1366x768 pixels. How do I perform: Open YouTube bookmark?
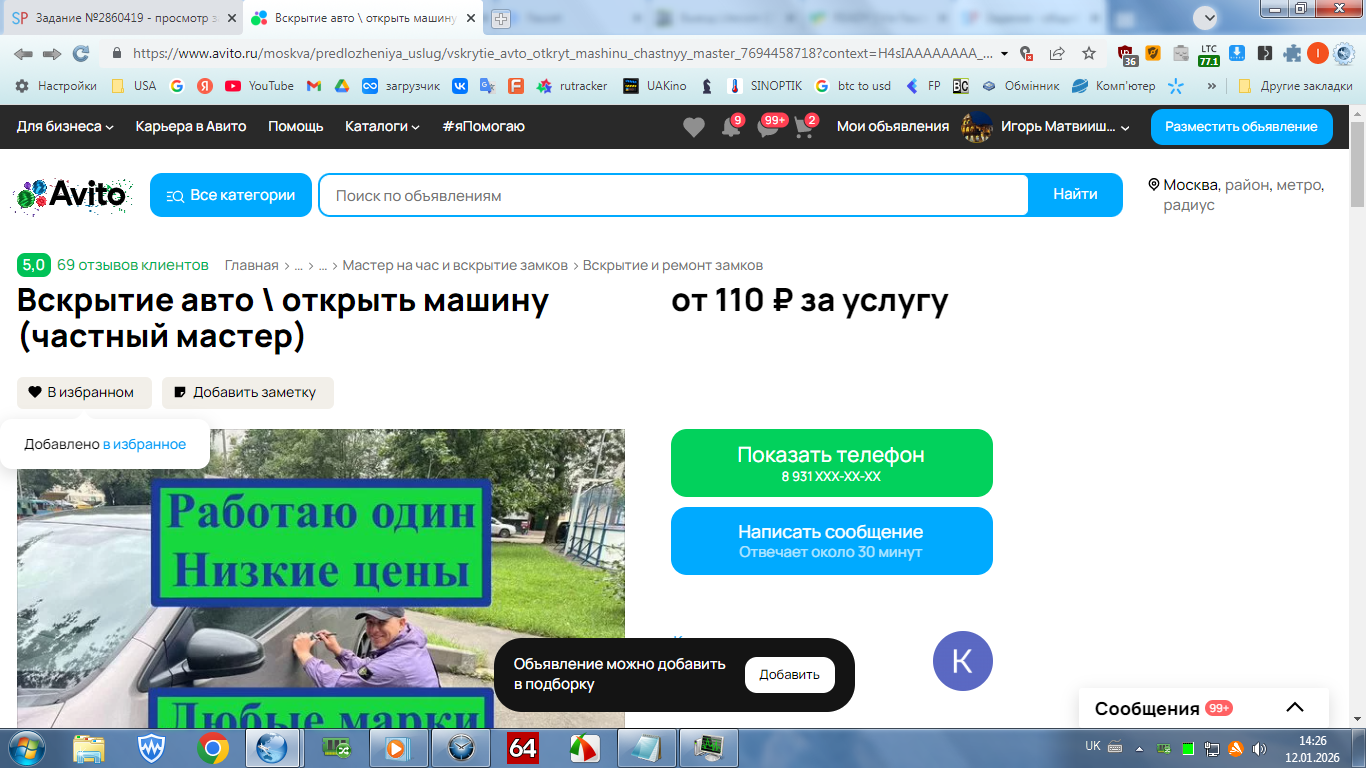259,86
